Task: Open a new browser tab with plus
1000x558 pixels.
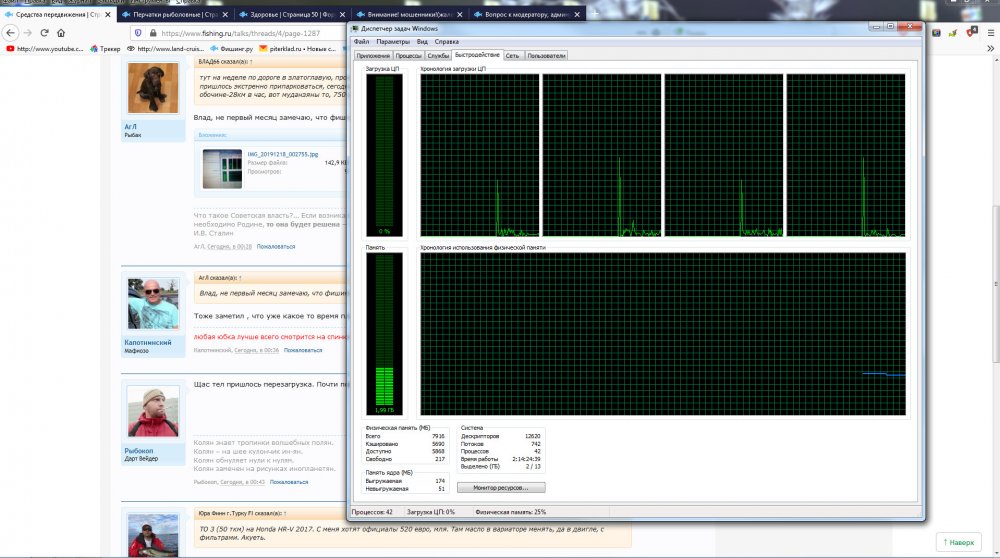Action: (594, 13)
